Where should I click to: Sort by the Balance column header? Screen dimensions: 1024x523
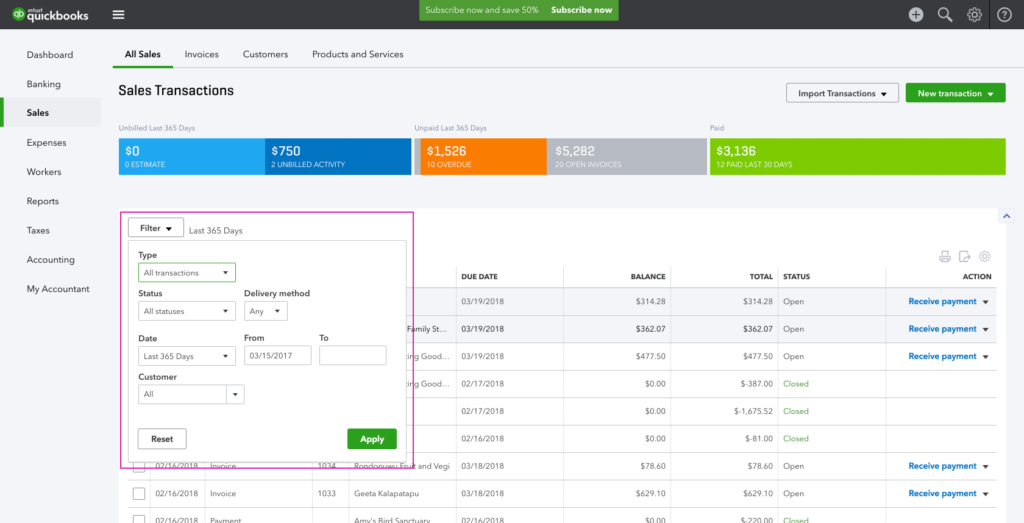pos(648,277)
